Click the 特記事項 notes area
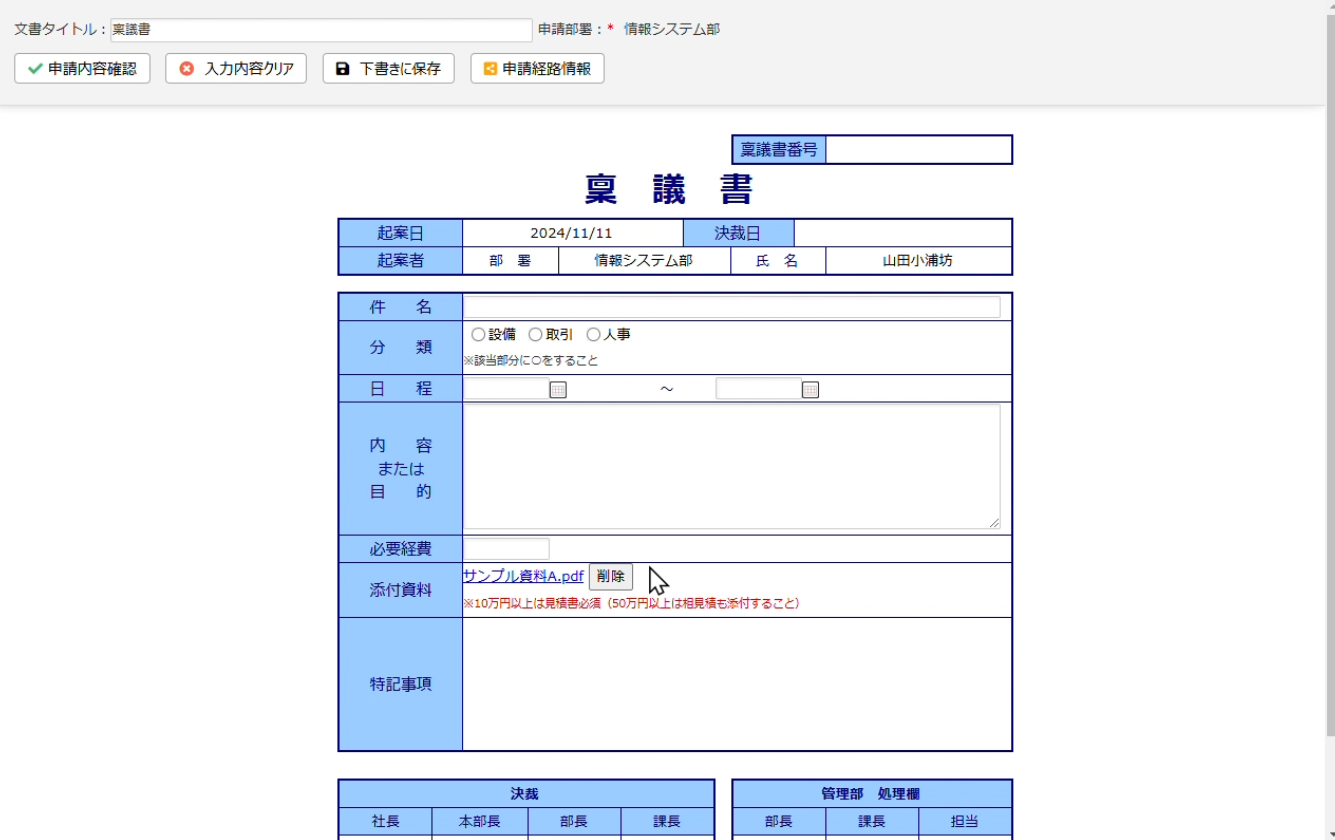The width and height of the screenshot is (1335, 840). [x=736, y=684]
